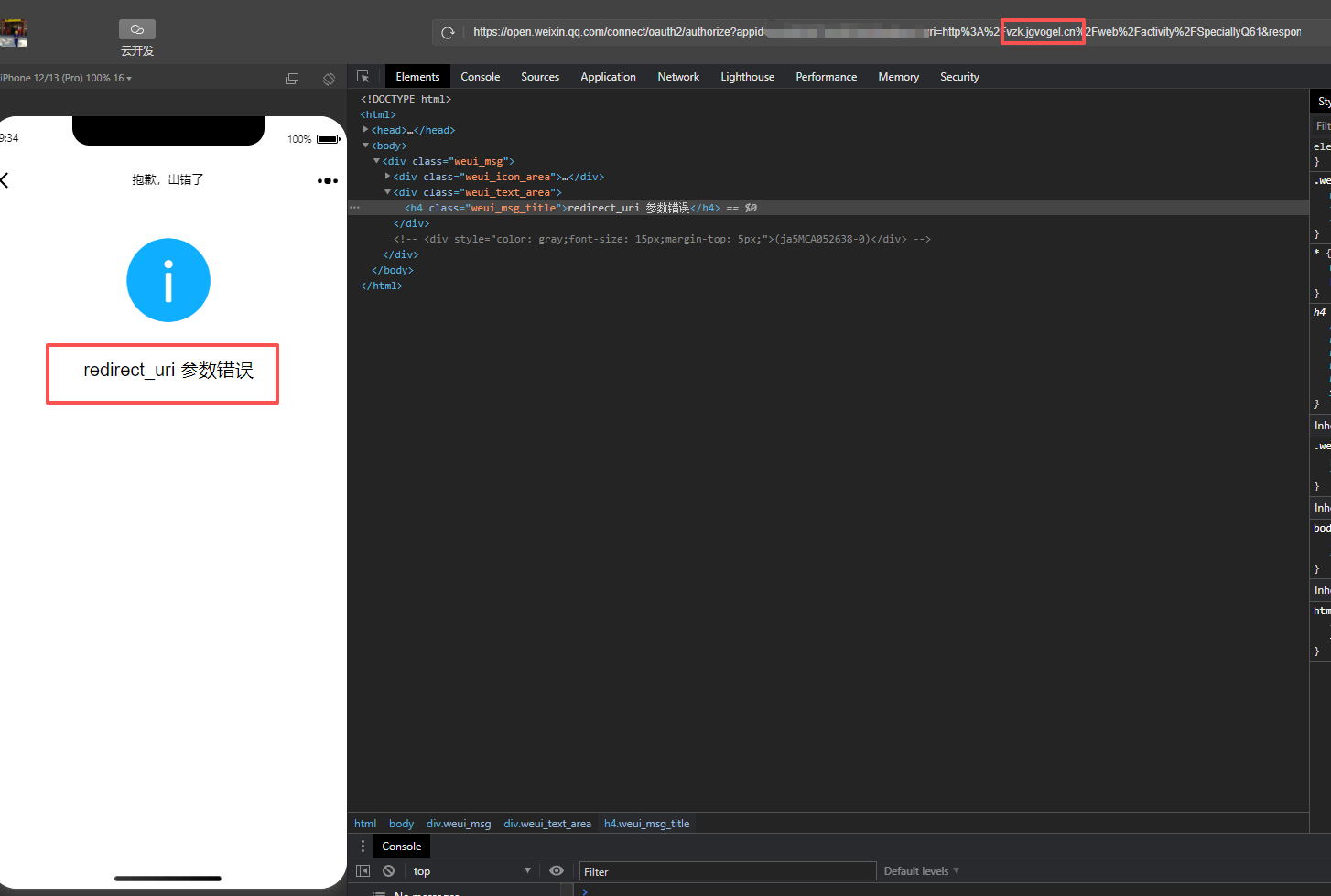Open the console drawer three-dot menu
Image resolution: width=1331 pixels, height=896 pixels.
pyautogui.click(x=363, y=847)
